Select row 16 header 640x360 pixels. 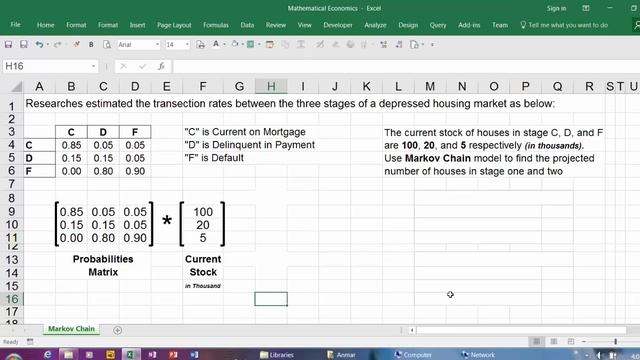pyautogui.click(x=11, y=299)
